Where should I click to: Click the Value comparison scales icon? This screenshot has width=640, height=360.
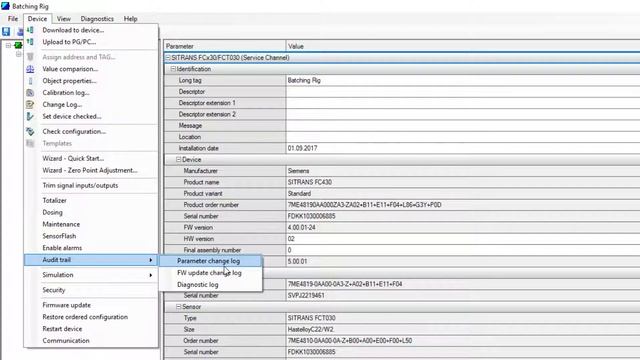[x=30, y=69]
